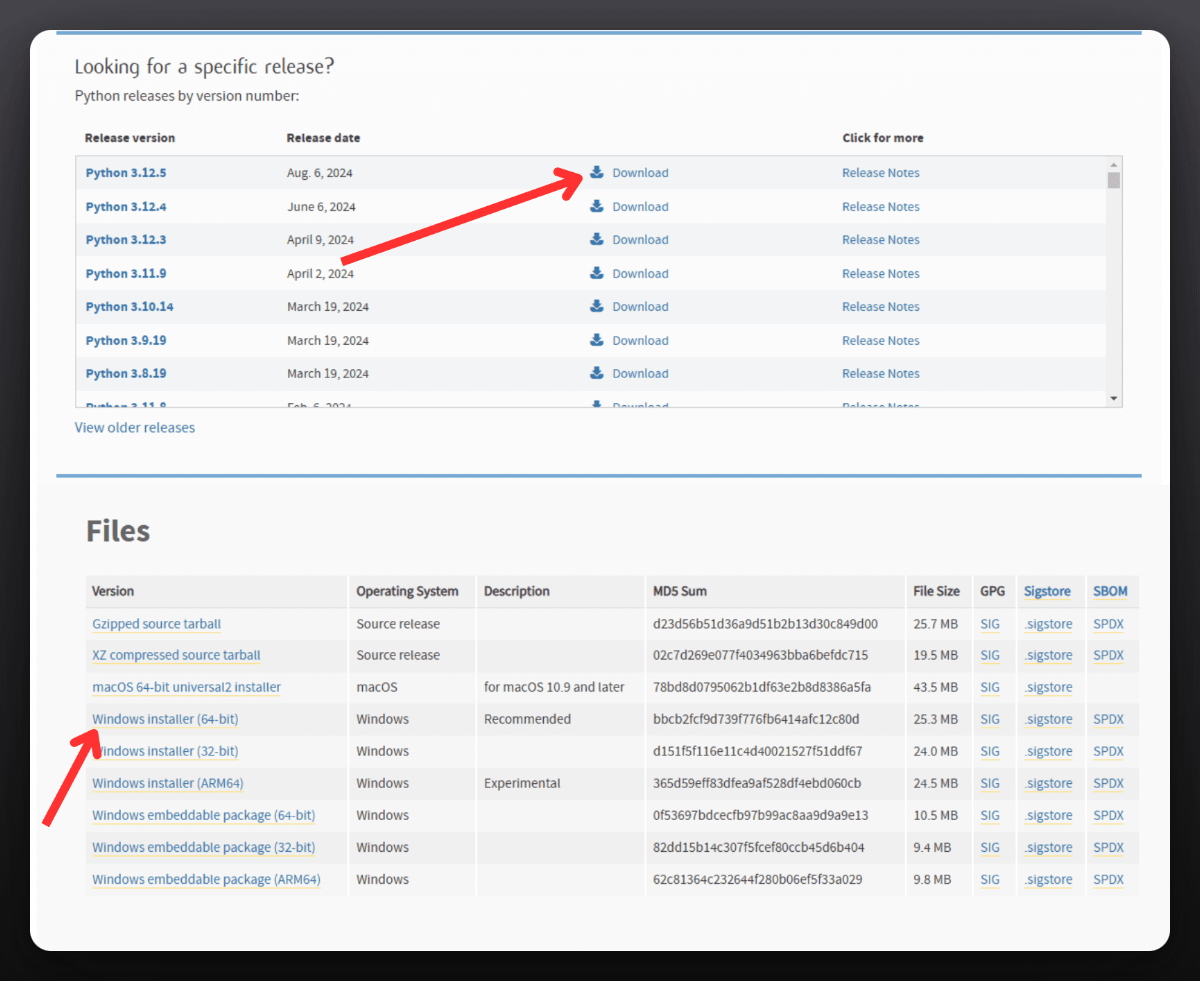Open SPDX link for embeddable package (64-bit)
This screenshot has width=1200, height=981.
coord(1108,816)
